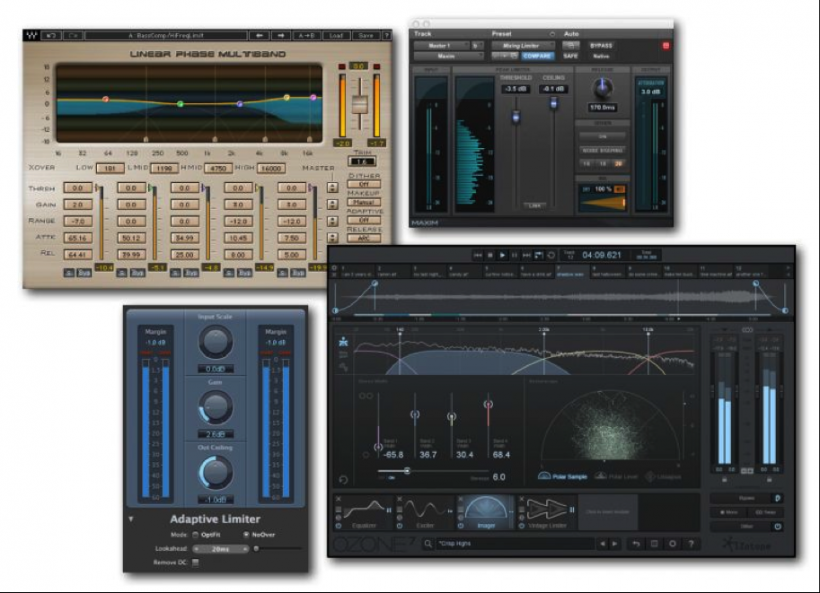Go to previous preset in Linear Phase Multiband
820x593 pixels.
(259, 36)
